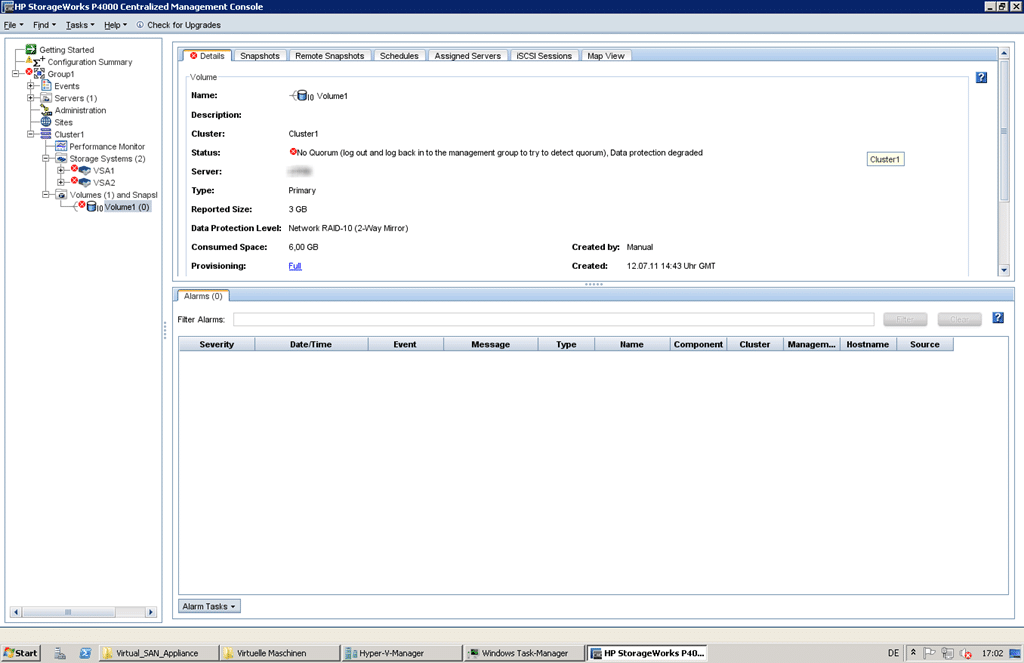
Task: Click the Start button
Action: (21, 653)
